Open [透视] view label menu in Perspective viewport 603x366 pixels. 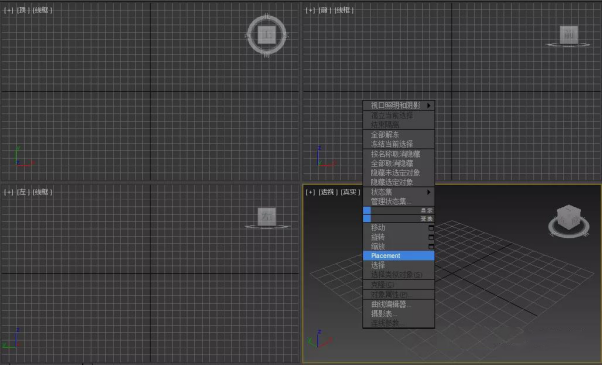tap(328, 192)
